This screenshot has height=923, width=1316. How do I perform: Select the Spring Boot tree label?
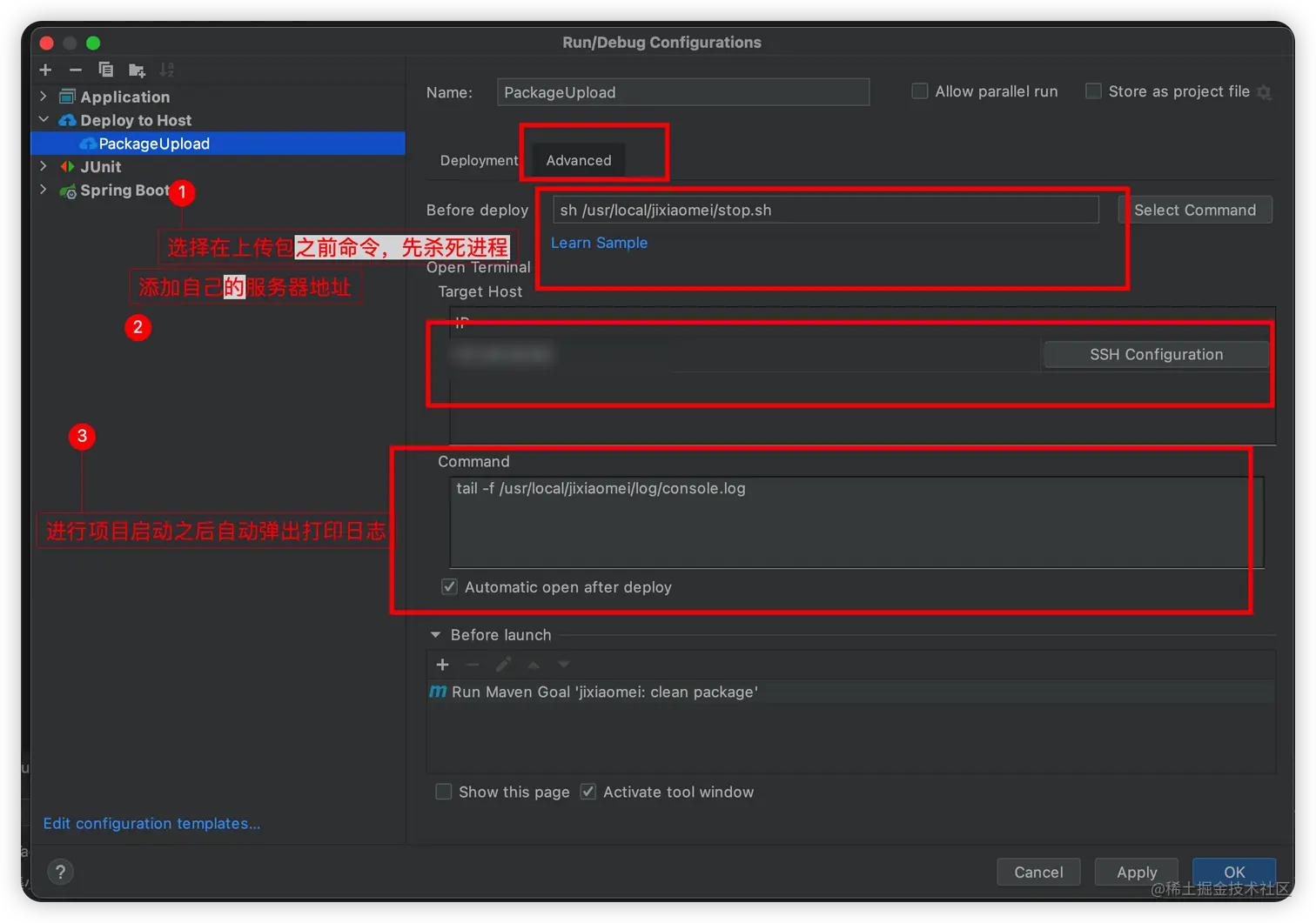tap(124, 190)
